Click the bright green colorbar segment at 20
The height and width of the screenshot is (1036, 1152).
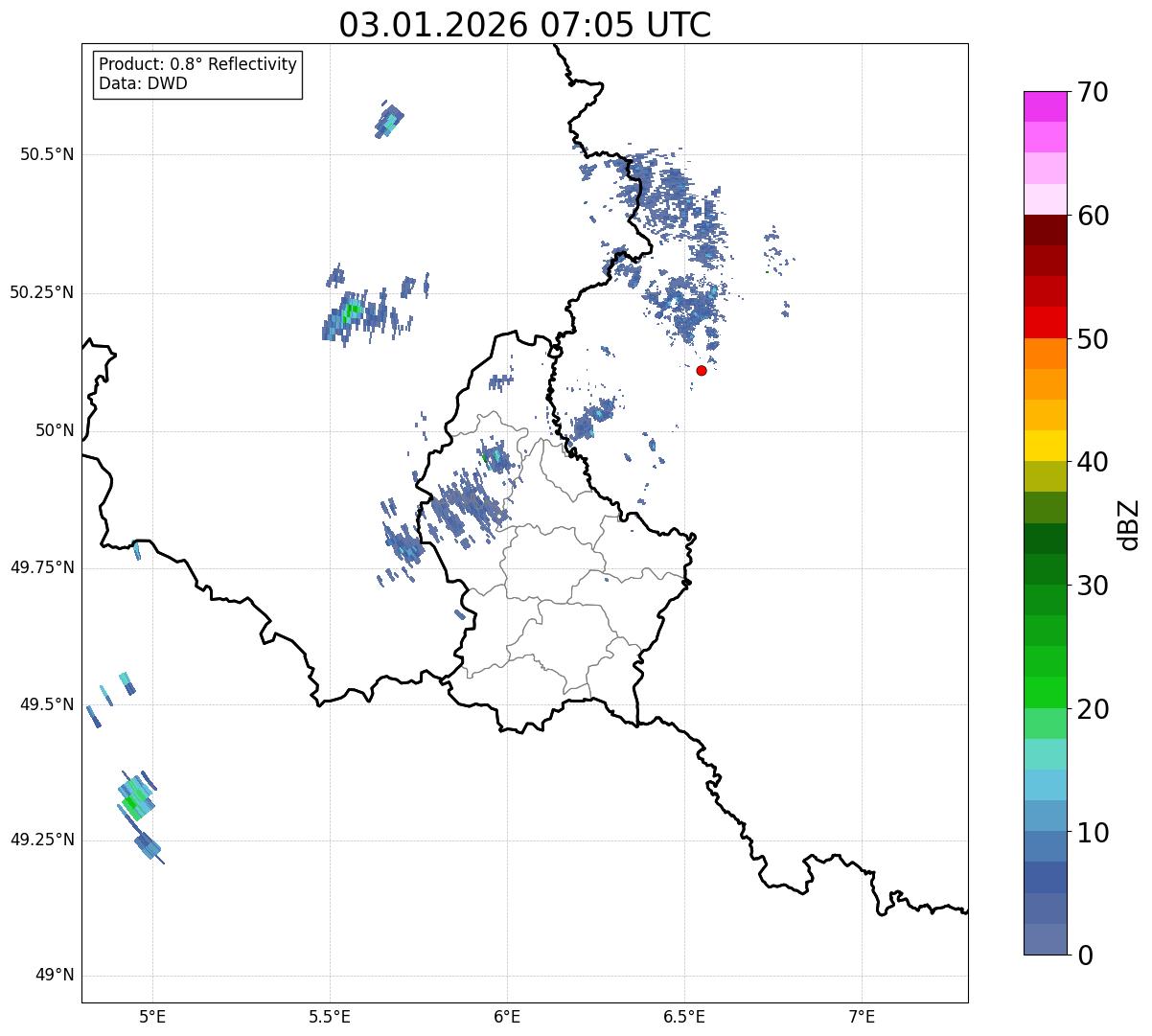pyautogui.click(x=1046, y=693)
